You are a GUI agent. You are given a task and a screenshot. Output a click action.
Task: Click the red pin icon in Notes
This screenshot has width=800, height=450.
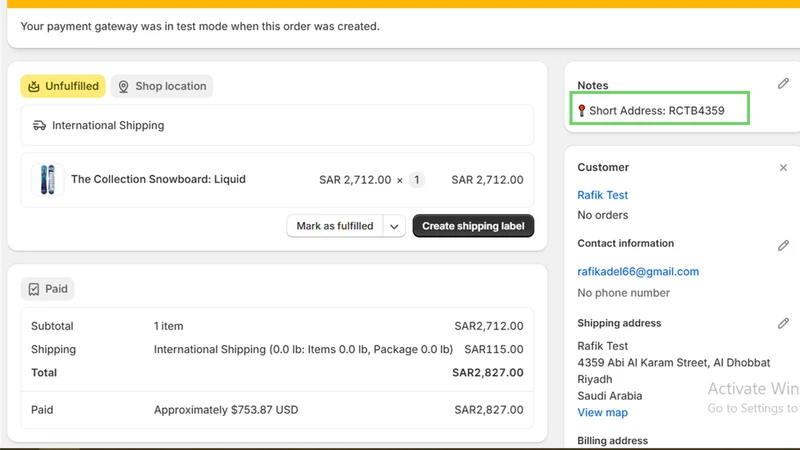pyautogui.click(x=581, y=111)
